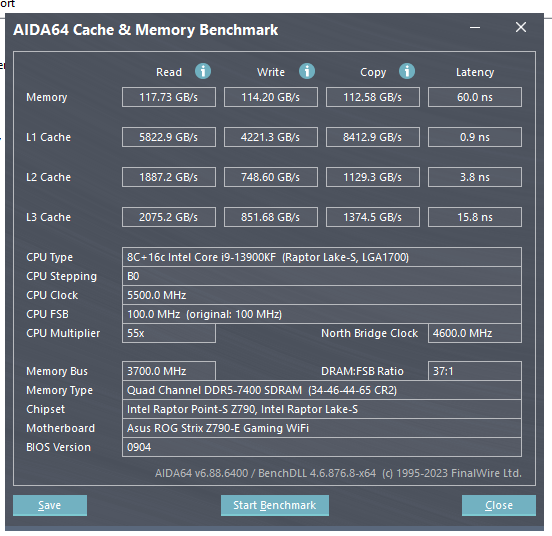
Task: Click the AIDA64 version copyright text
Action: pos(338,473)
